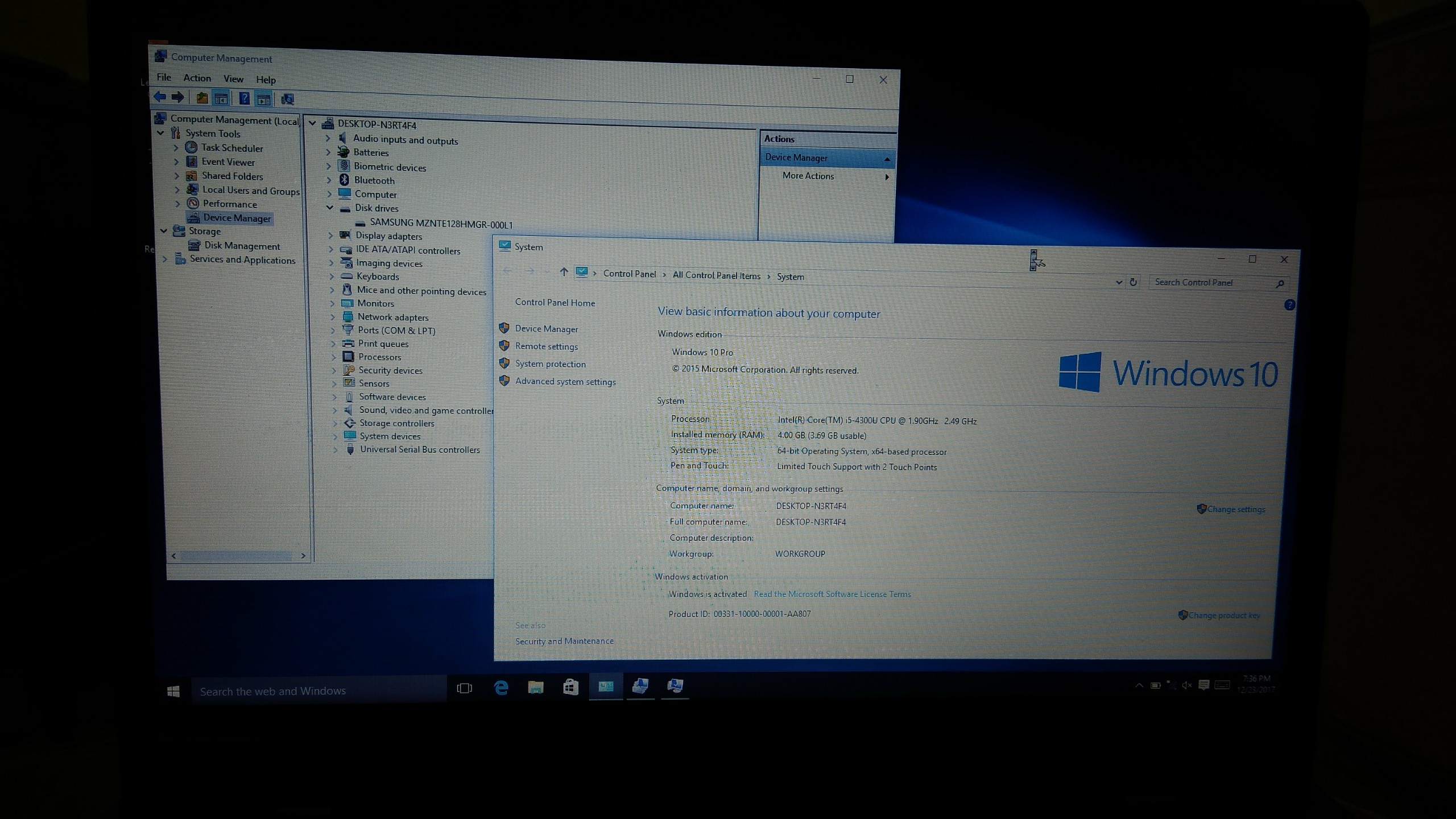Select Shared Folders in the console tree
Viewport: 1456px width, 819px height.
click(x=232, y=176)
